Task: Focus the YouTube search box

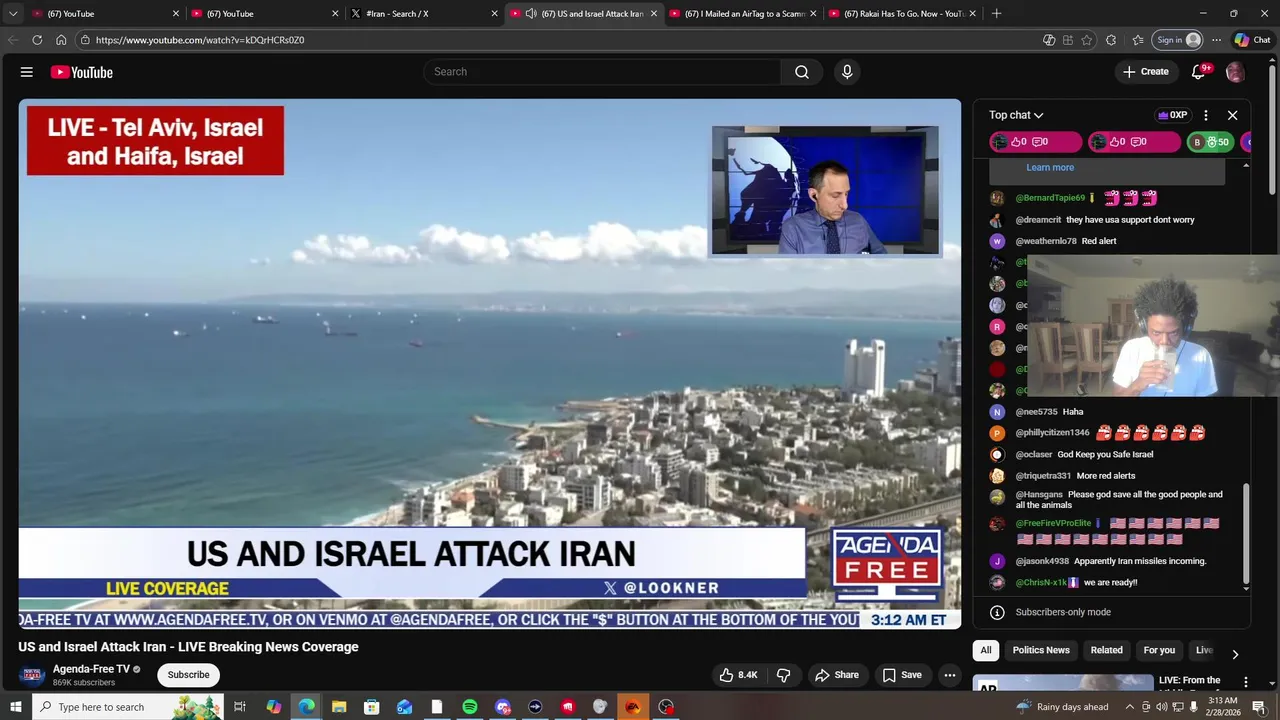Action: point(602,72)
